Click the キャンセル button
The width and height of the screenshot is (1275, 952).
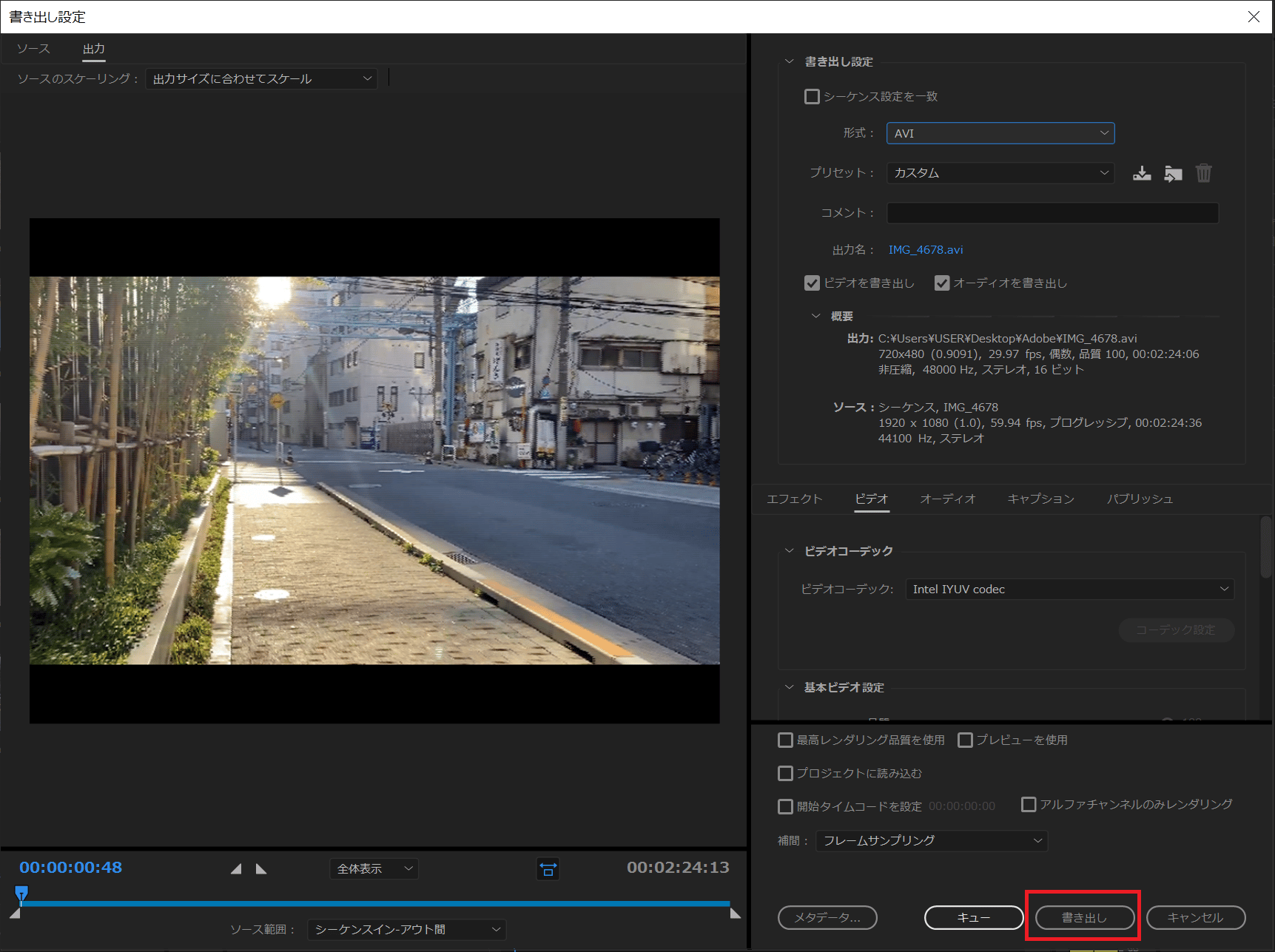[1196, 918]
